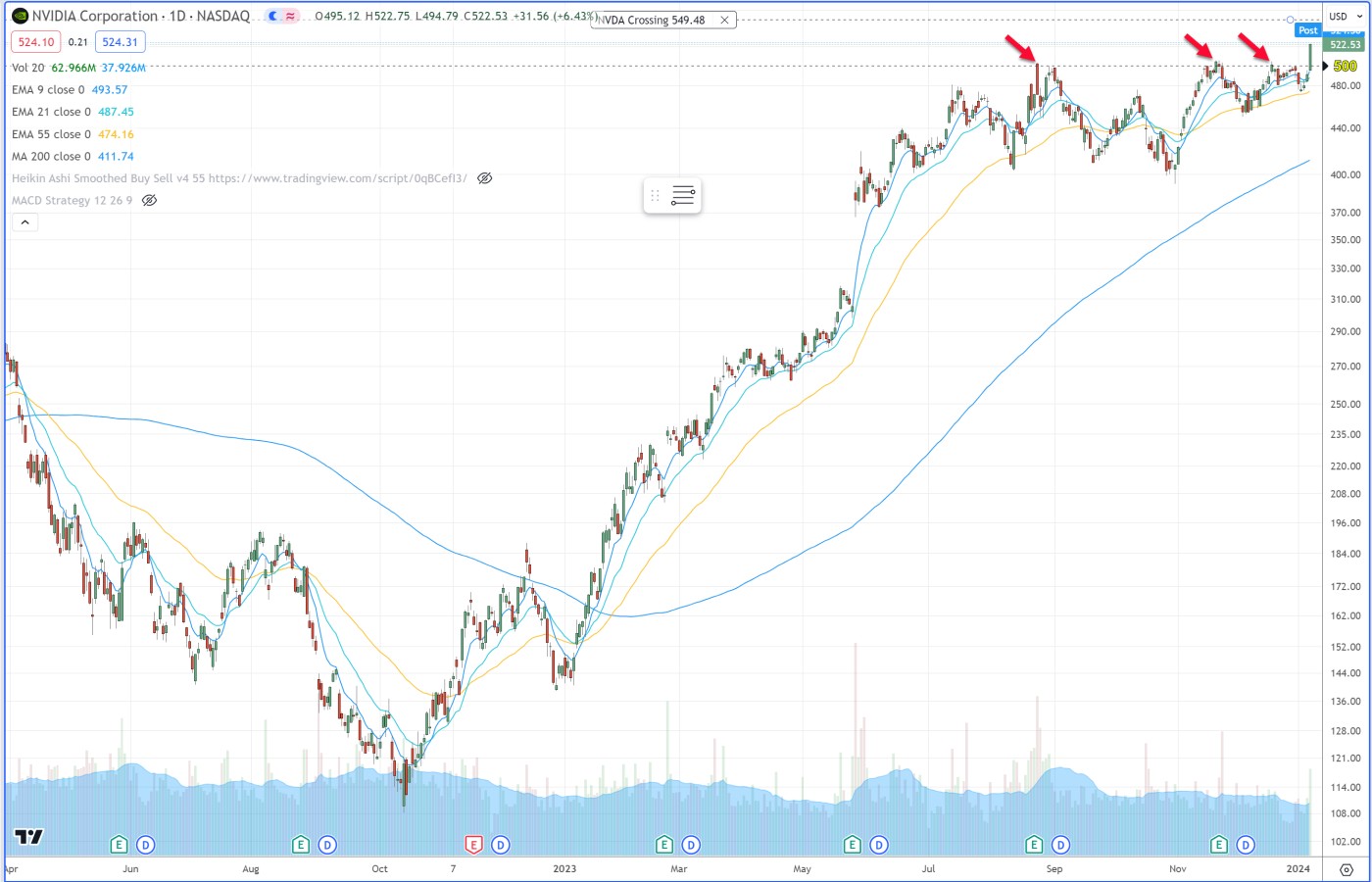Click the Heikin Ashi Smoothed Buy Sell legend text
This screenshot has width=1372, height=882.
click(x=239, y=178)
